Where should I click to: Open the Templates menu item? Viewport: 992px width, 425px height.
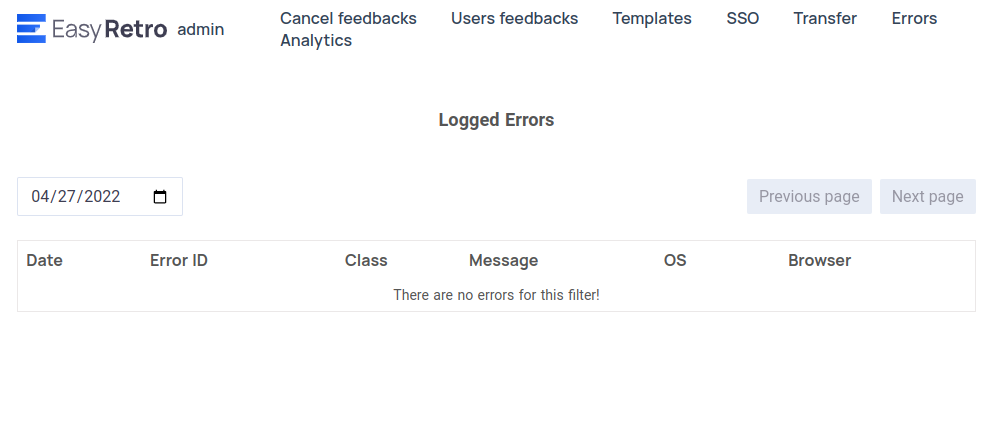click(652, 18)
